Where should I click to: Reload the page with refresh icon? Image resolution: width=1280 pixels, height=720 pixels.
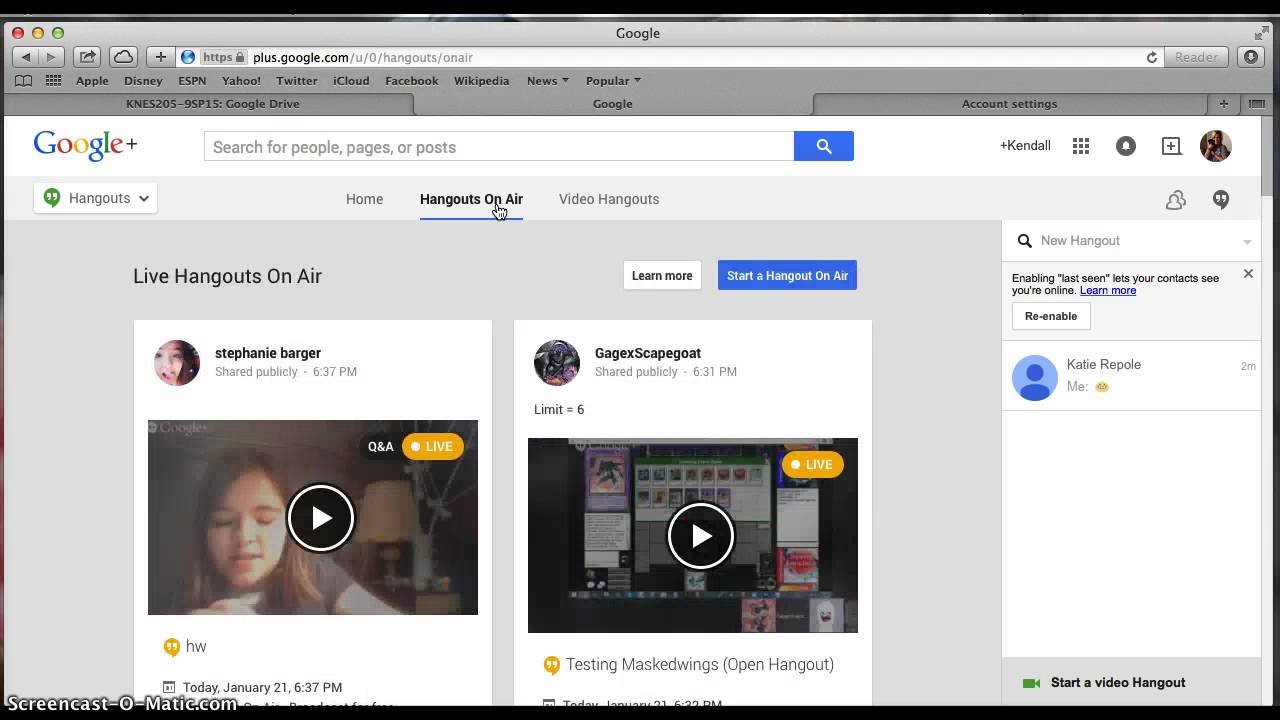pos(1152,58)
